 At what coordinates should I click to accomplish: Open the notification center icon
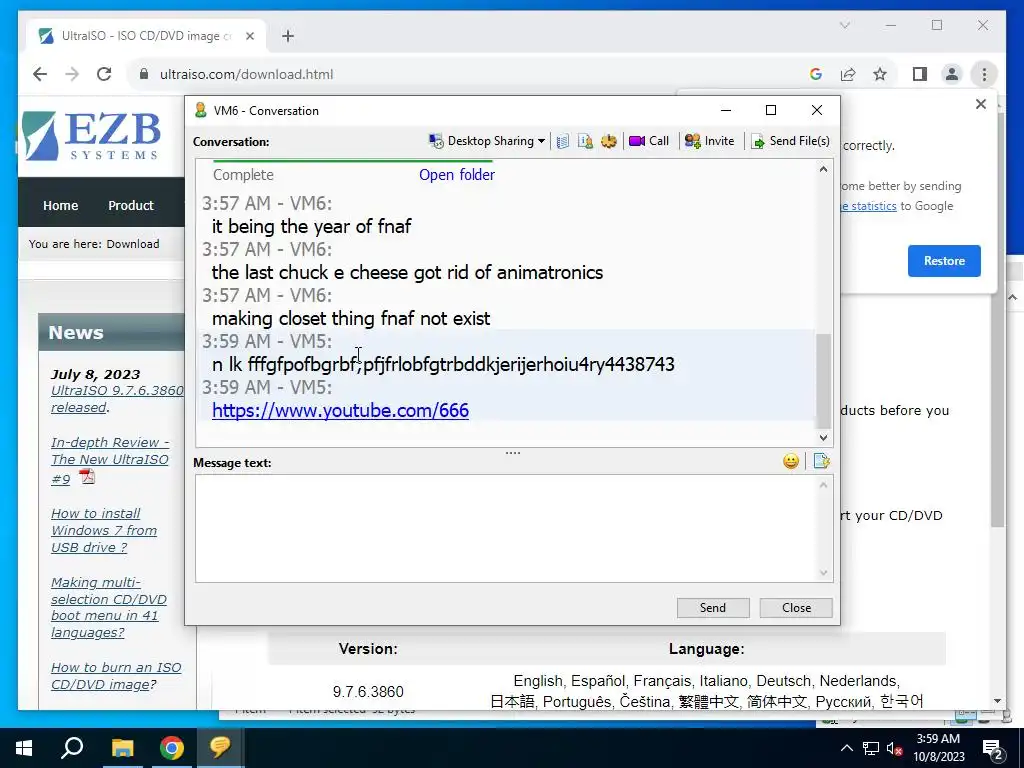(x=993, y=748)
